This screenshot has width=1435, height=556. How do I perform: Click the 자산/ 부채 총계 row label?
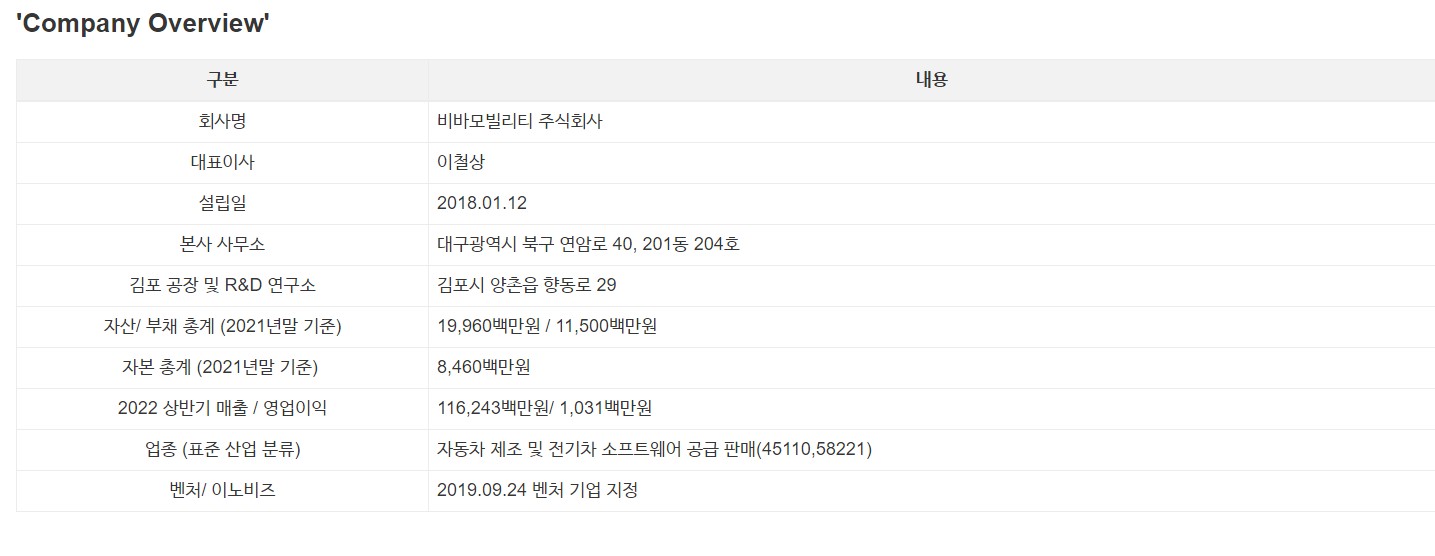pyautogui.click(x=222, y=326)
